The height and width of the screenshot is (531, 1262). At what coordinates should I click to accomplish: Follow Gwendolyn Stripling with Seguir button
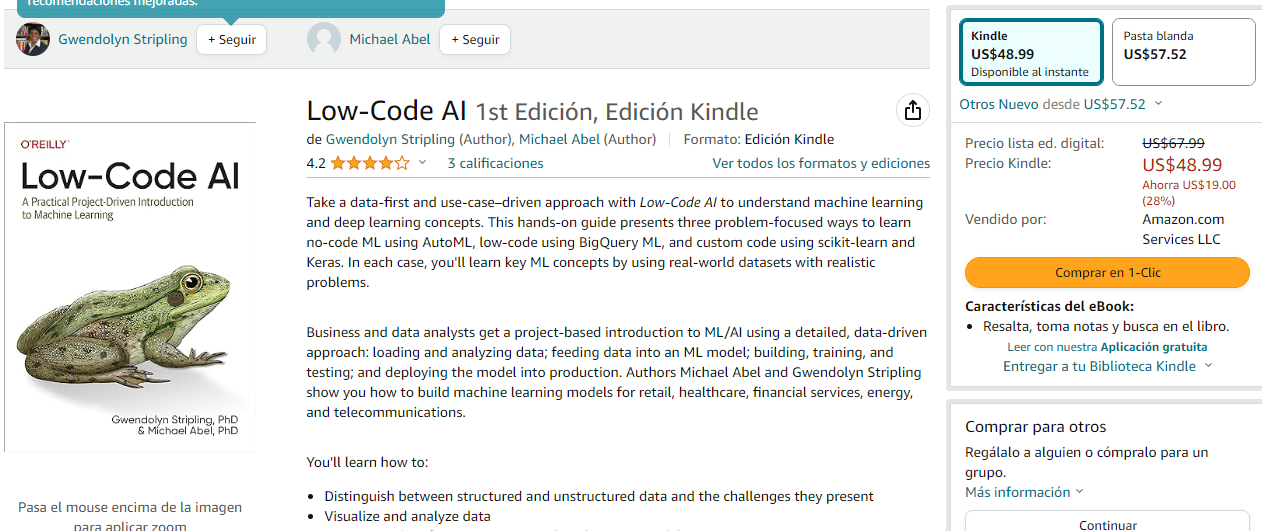click(x=231, y=40)
